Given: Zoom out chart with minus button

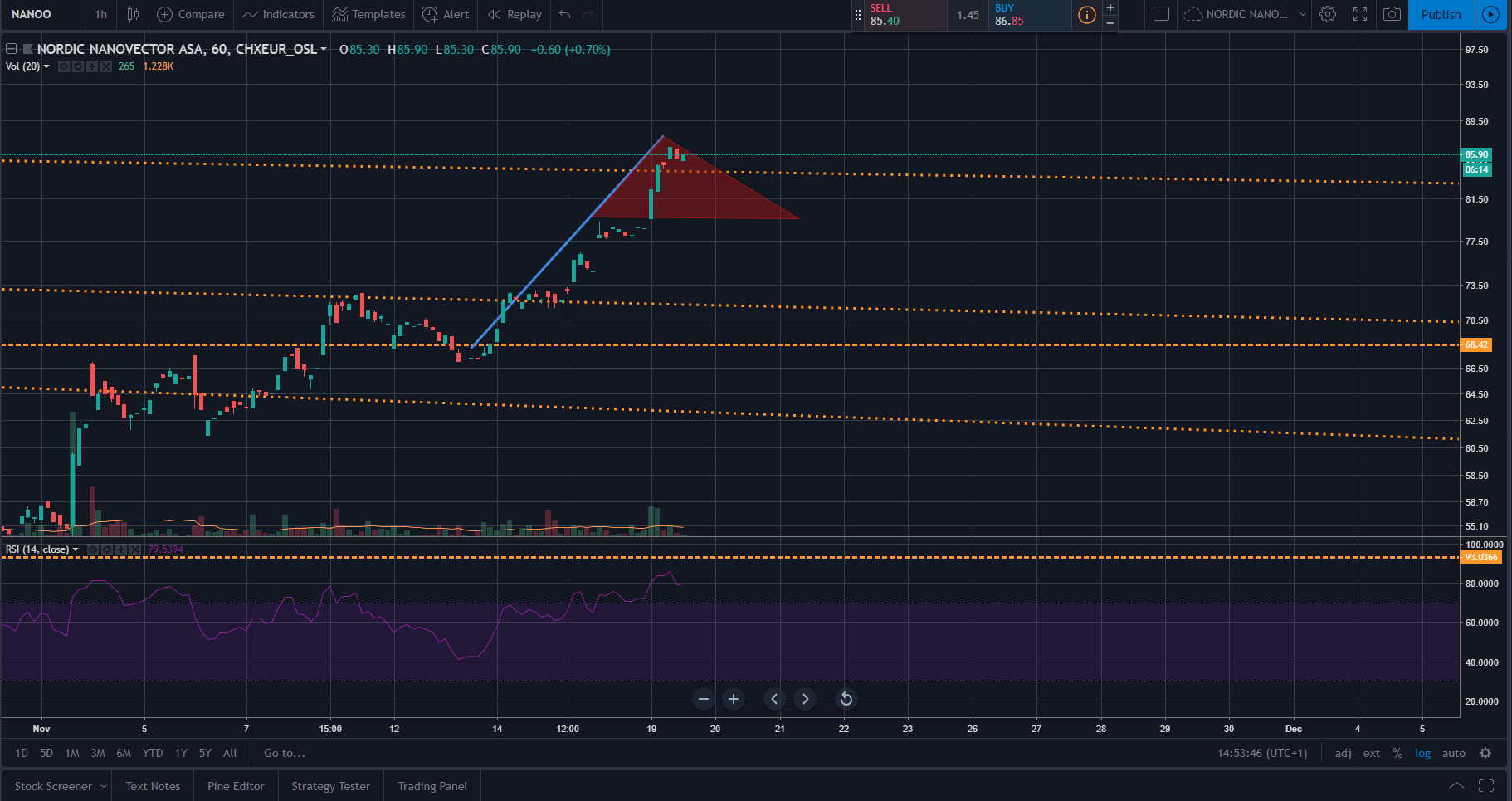Looking at the screenshot, I should point(704,699).
